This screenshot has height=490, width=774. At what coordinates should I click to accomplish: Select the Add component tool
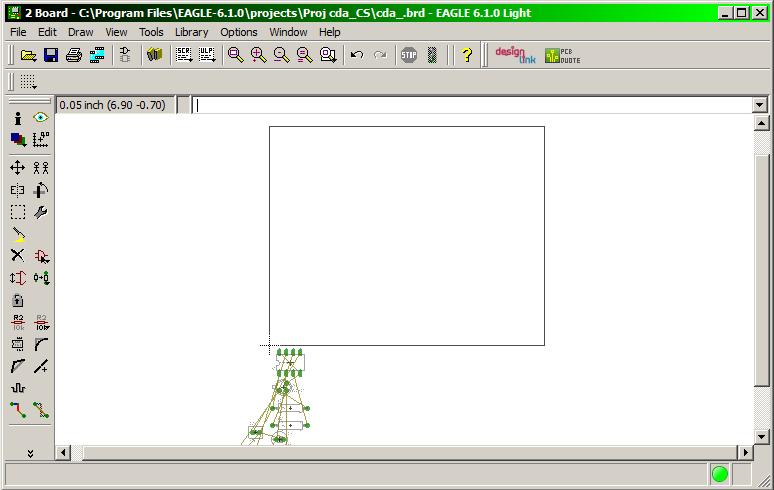click(40, 256)
